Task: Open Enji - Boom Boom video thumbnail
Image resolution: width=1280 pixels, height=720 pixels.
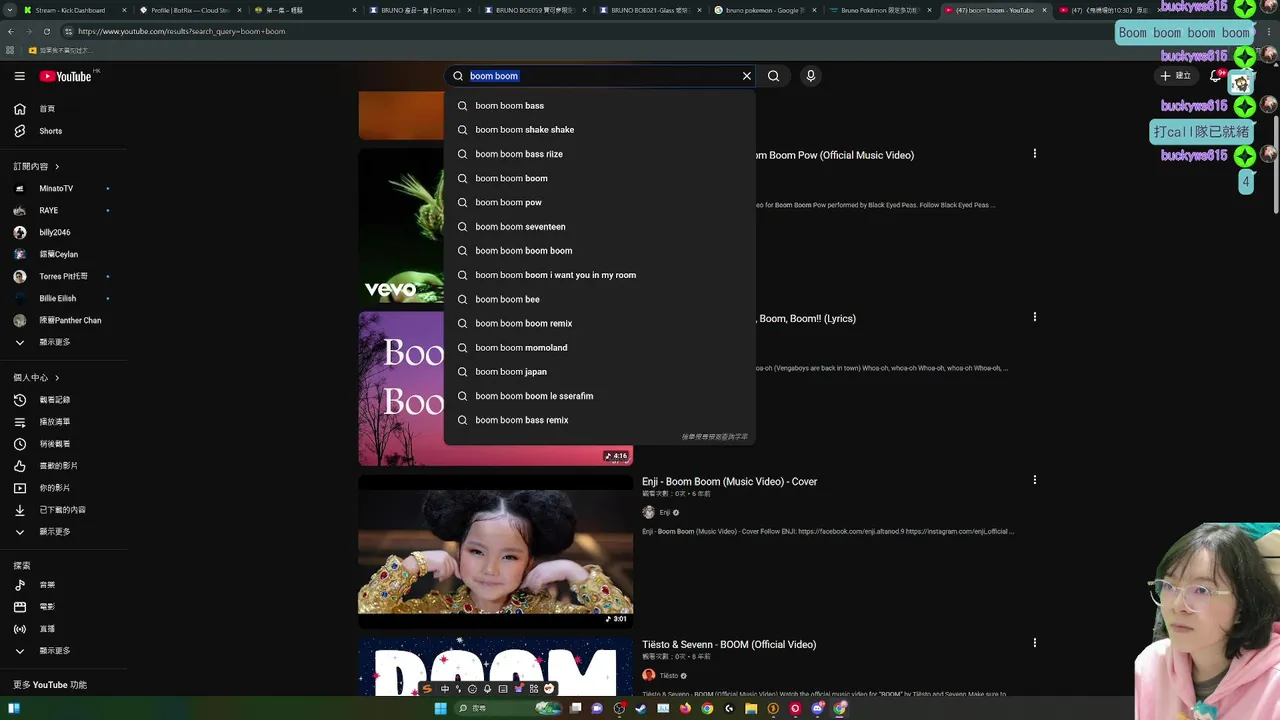Action: click(x=495, y=551)
